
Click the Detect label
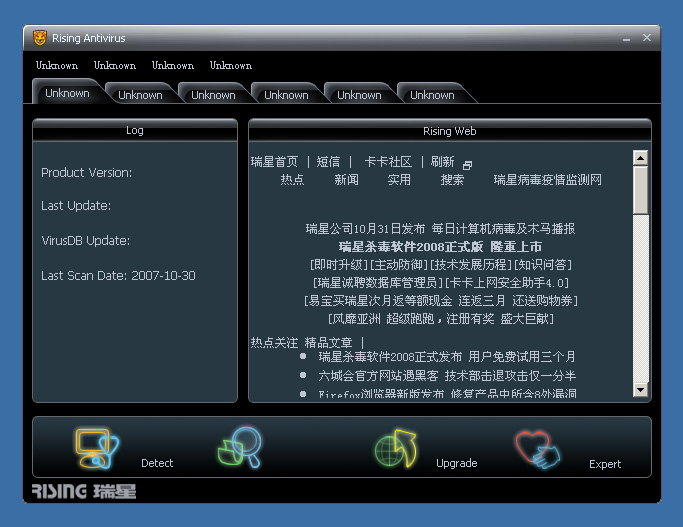point(157,463)
